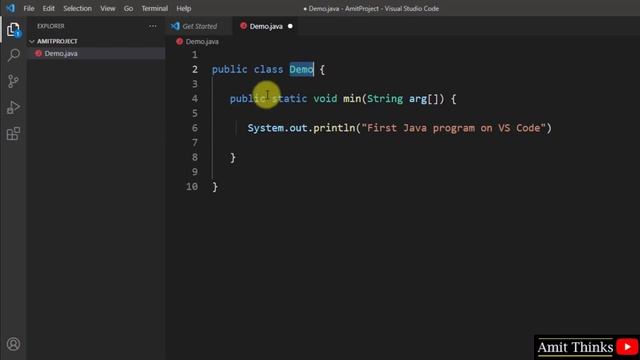This screenshot has height=360, width=640.
Task: Open the Search view icon
Action: (x=13, y=55)
